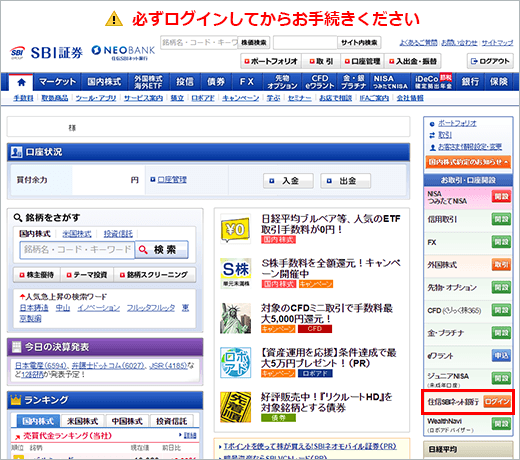Open the 銀行 menu

(x=470, y=82)
